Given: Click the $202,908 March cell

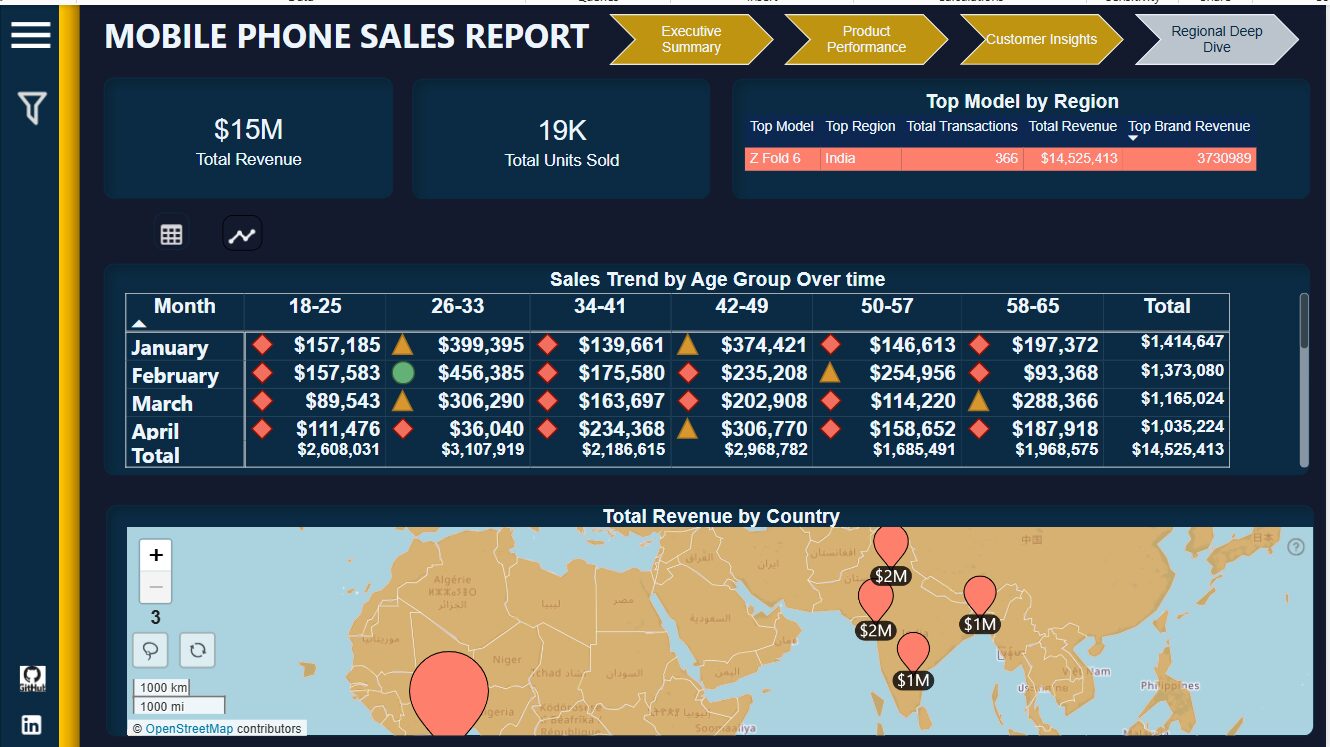Looking at the screenshot, I should click(764, 401).
